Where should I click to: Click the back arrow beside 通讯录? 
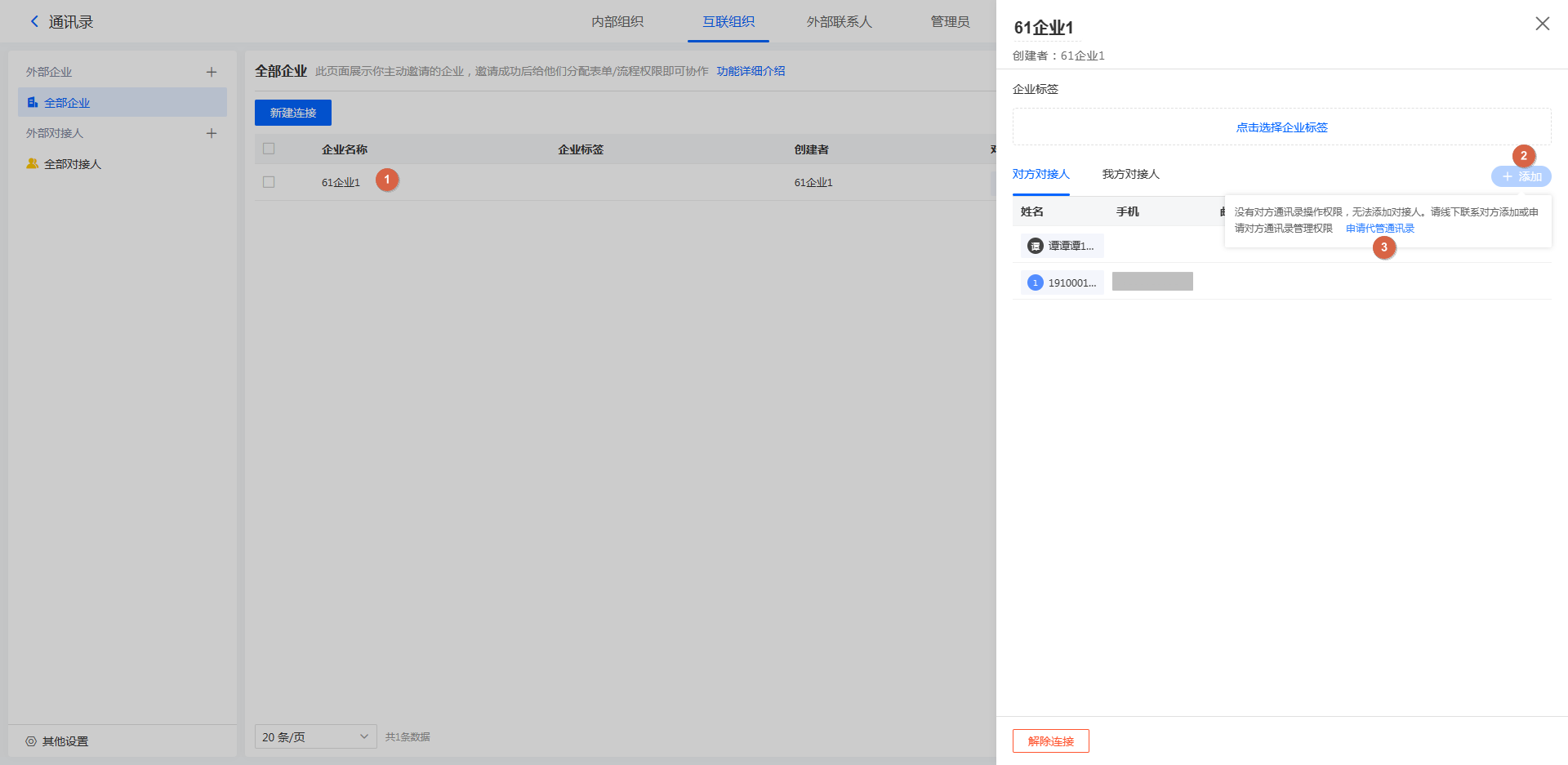[34, 22]
